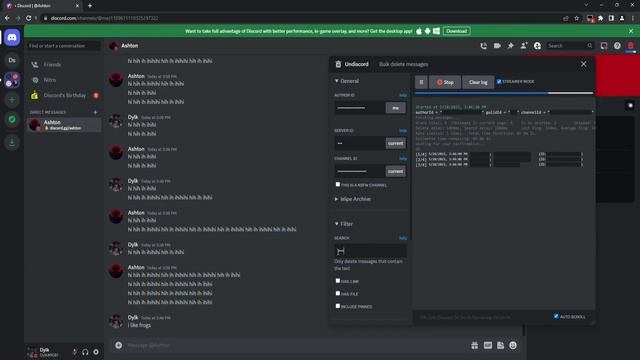Open Discord help question mark icon
The image size is (640, 360).
[x=617, y=46]
